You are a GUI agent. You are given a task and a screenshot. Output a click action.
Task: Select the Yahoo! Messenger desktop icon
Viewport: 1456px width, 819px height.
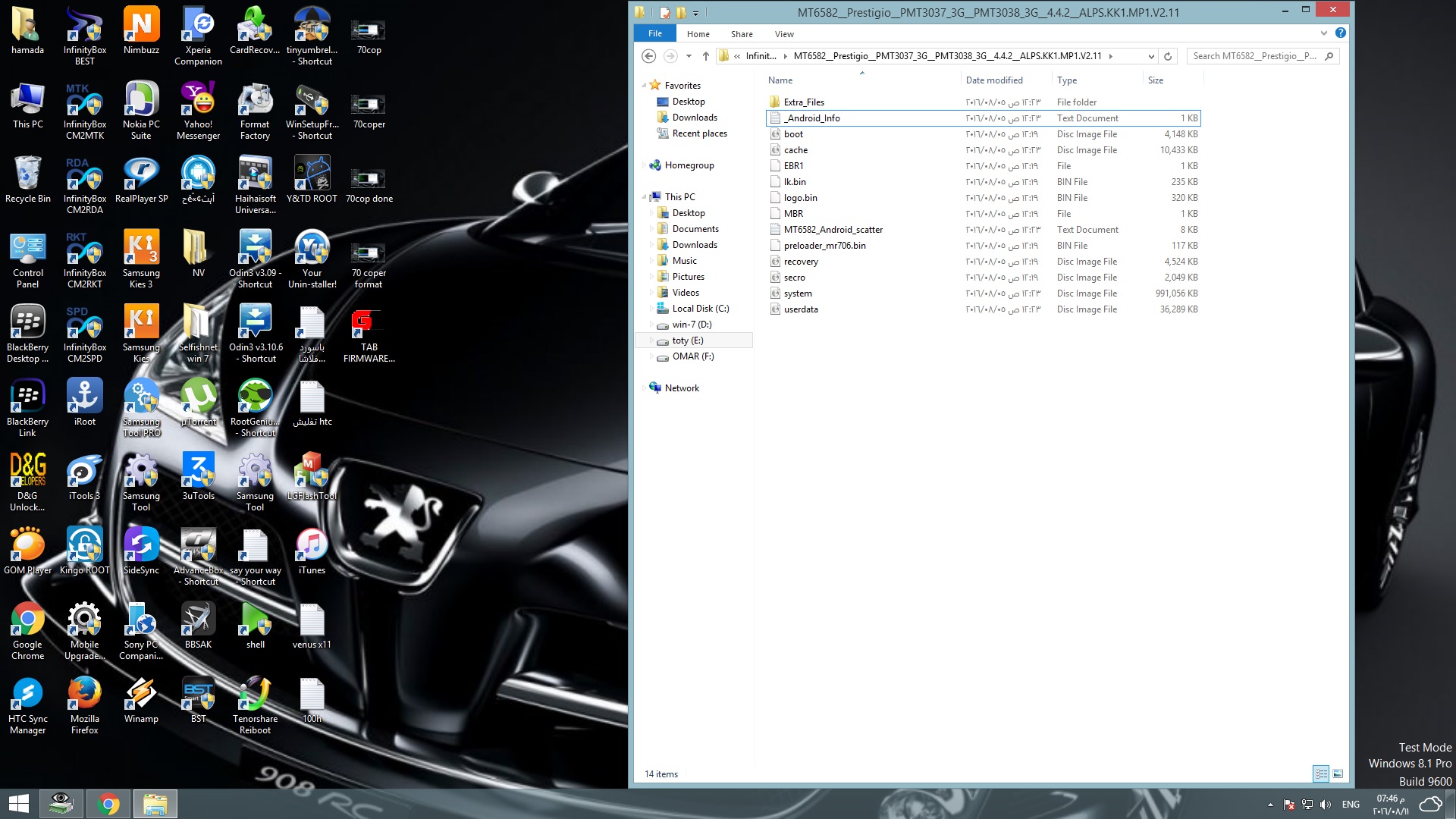(x=198, y=110)
